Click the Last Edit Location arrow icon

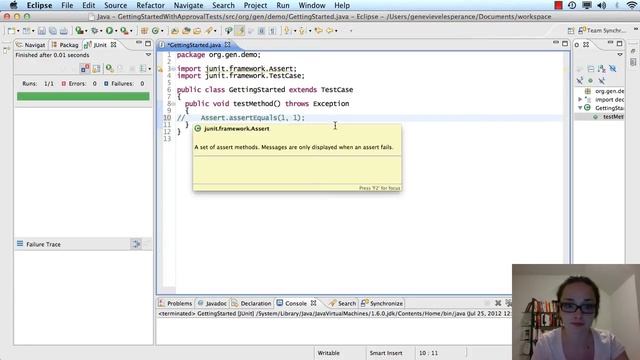click(x=318, y=31)
